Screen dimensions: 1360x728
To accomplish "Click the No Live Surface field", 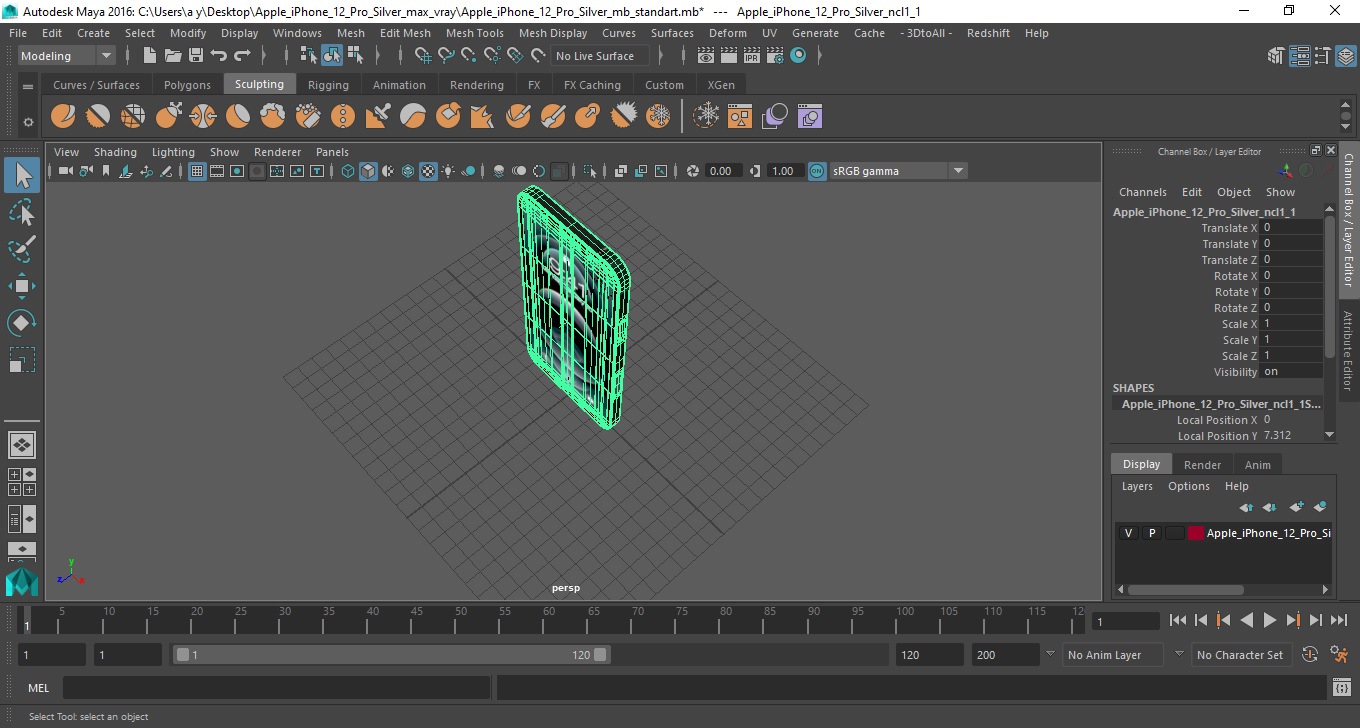I will point(598,56).
